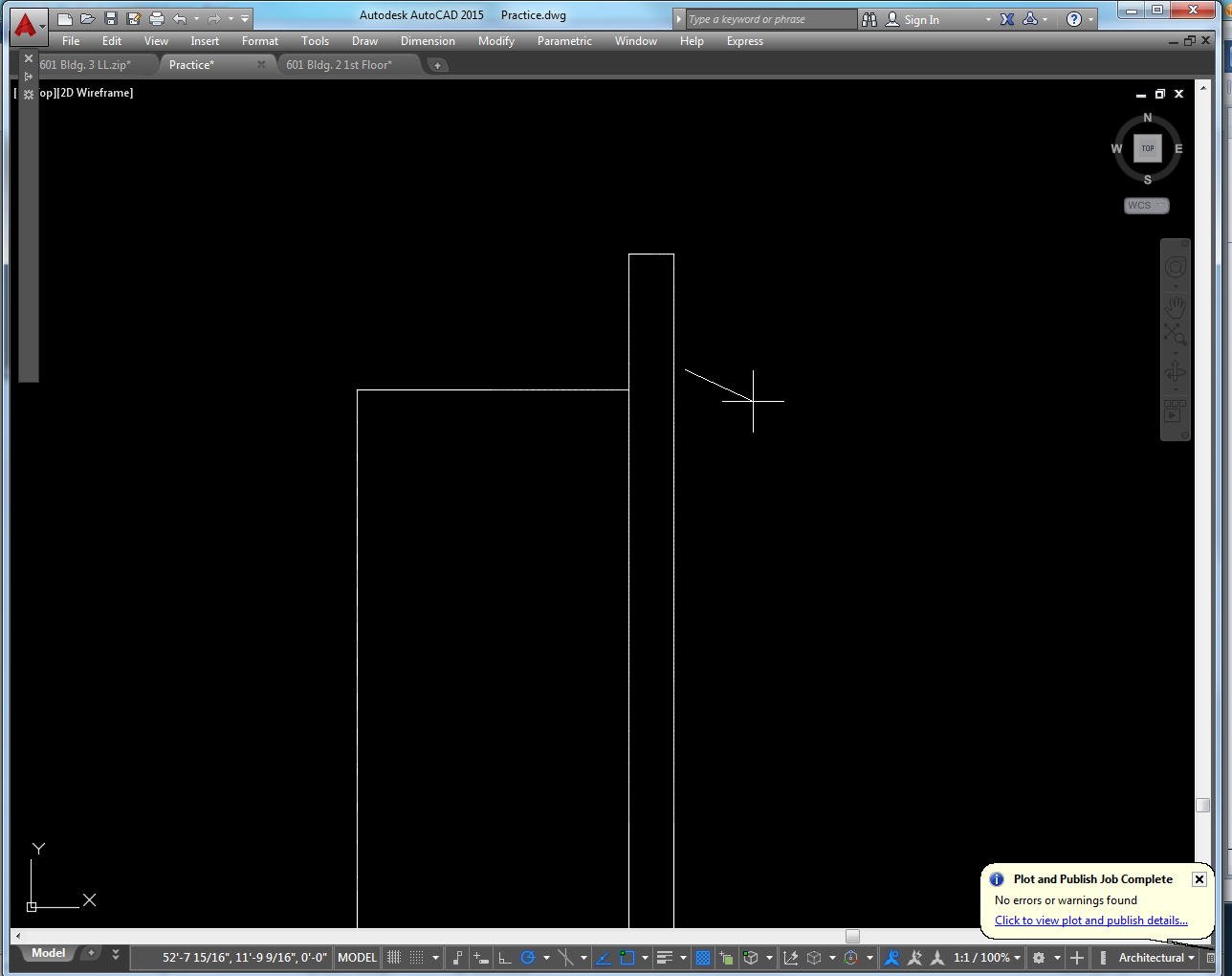Open the annotation scale 1:1 / 100% dropdown
Viewport: 1232px width, 976px height.
pyautogui.click(x=985, y=957)
